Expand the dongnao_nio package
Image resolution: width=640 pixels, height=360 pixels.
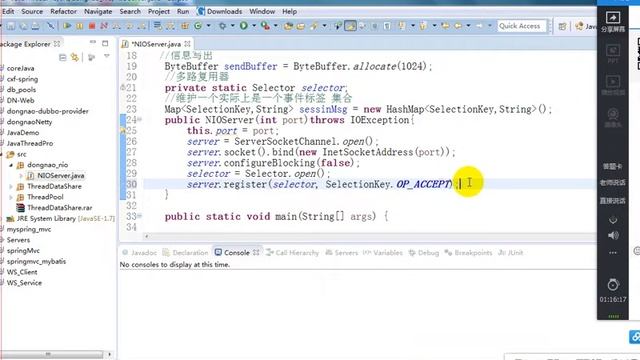(11, 165)
